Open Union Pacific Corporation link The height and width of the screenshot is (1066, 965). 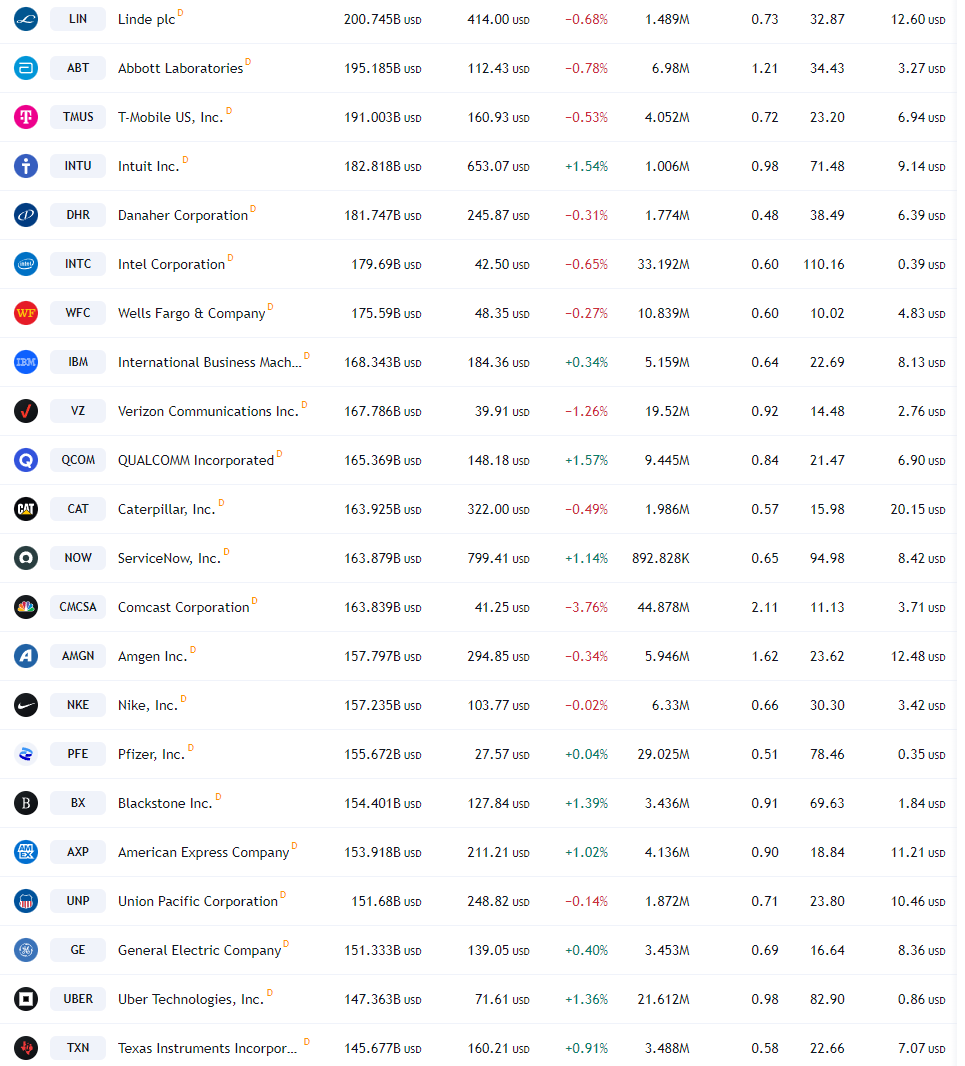coord(198,901)
